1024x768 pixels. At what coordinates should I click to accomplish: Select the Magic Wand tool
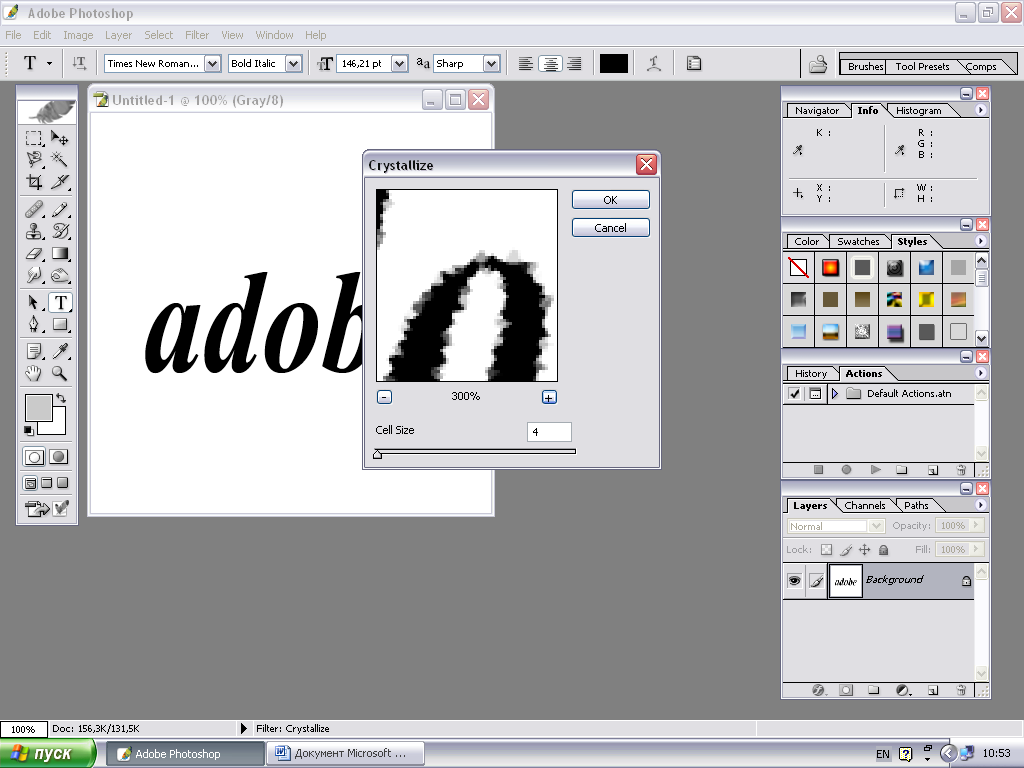coord(59,159)
